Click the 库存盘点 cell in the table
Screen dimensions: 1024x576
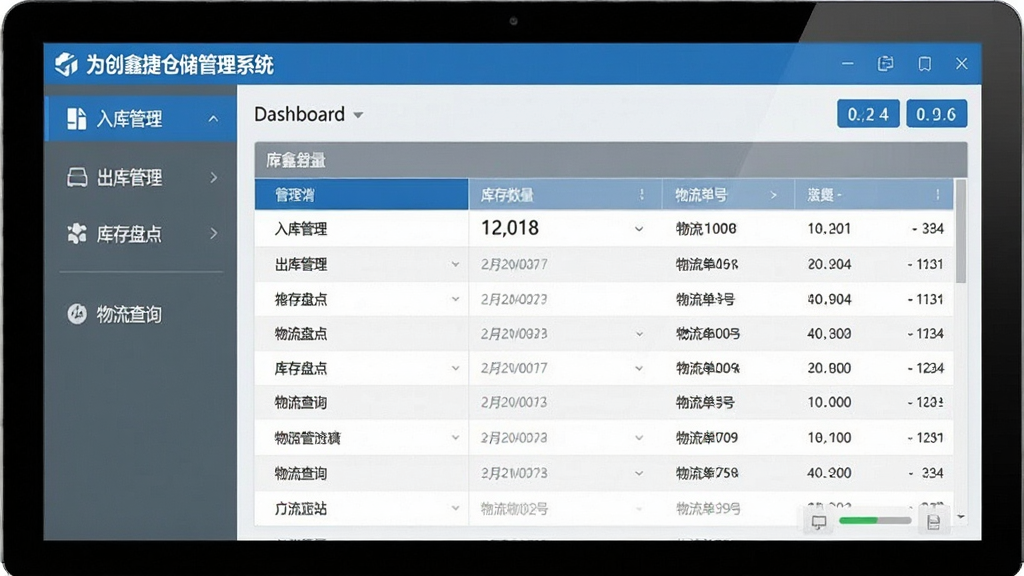tap(300, 368)
